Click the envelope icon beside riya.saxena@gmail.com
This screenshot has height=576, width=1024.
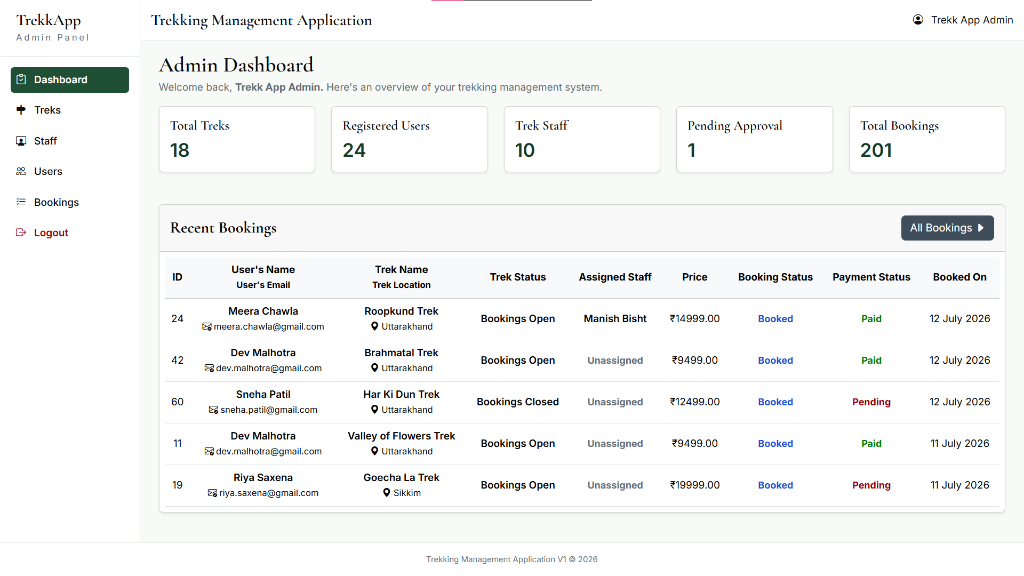click(x=212, y=493)
